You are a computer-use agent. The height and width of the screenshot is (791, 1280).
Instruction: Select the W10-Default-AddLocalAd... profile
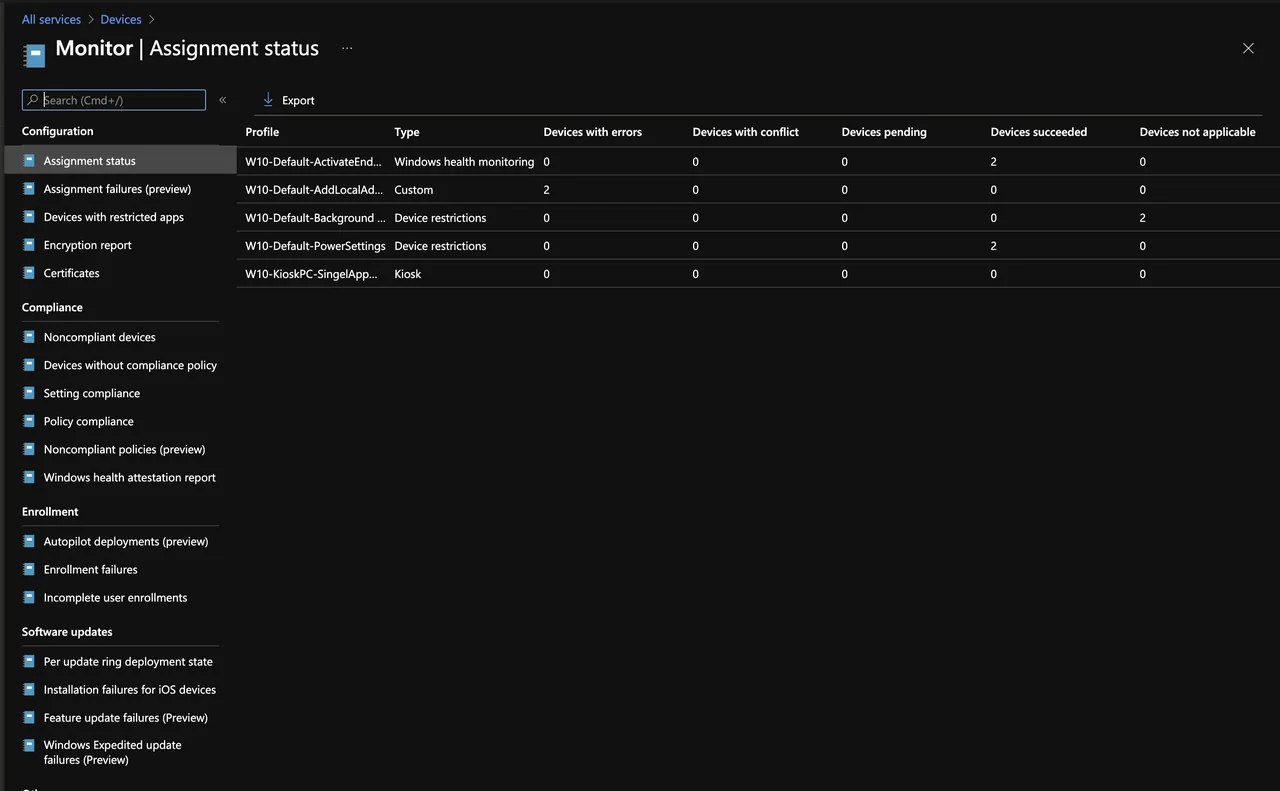pos(314,189)
